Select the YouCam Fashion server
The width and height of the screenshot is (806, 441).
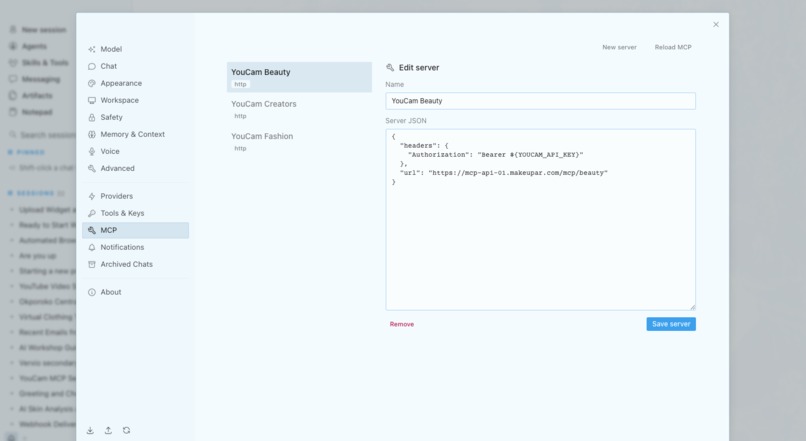pyautogui.click(x=299, y=141)
